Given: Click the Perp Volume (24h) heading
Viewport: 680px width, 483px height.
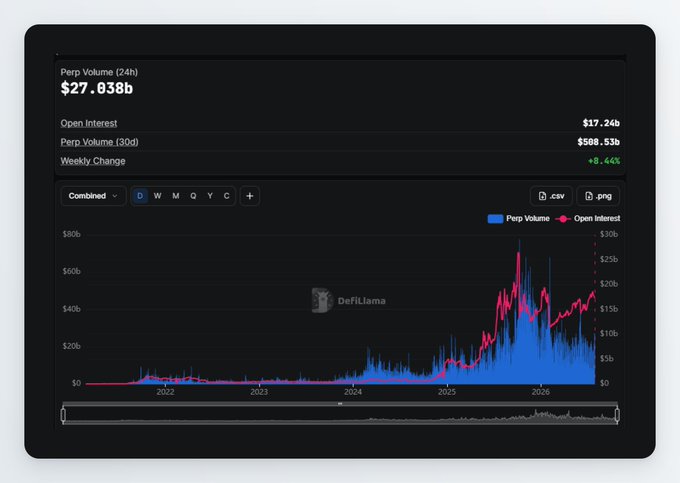Looking at the screenshot, I should 99,72.
